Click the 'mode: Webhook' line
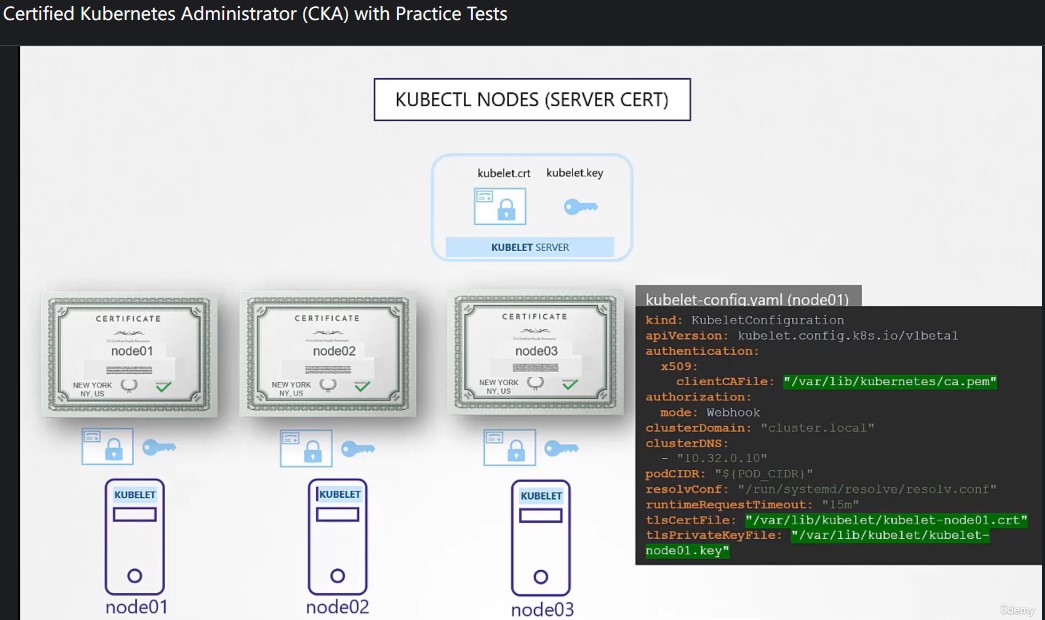 click(710, 413)
